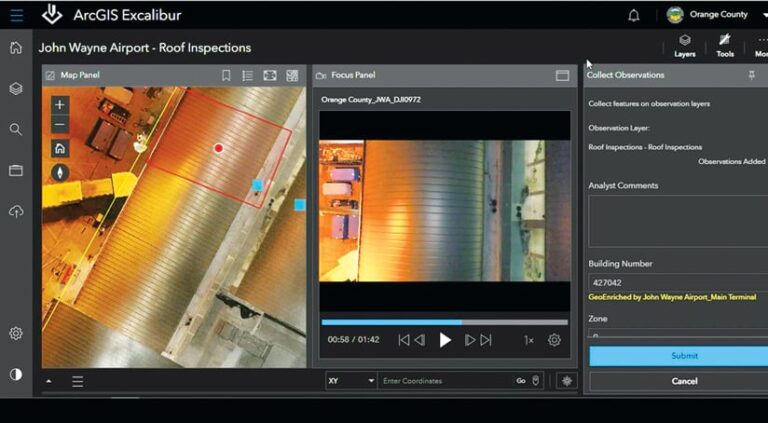Click the Enter Coordinates field
Image resolution: width=768 pixels, height=423 pixels.
point(445,380)
